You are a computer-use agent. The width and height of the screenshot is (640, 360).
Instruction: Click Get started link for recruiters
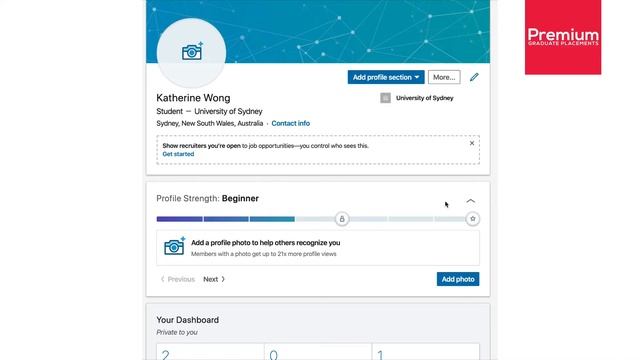[178, 154]
